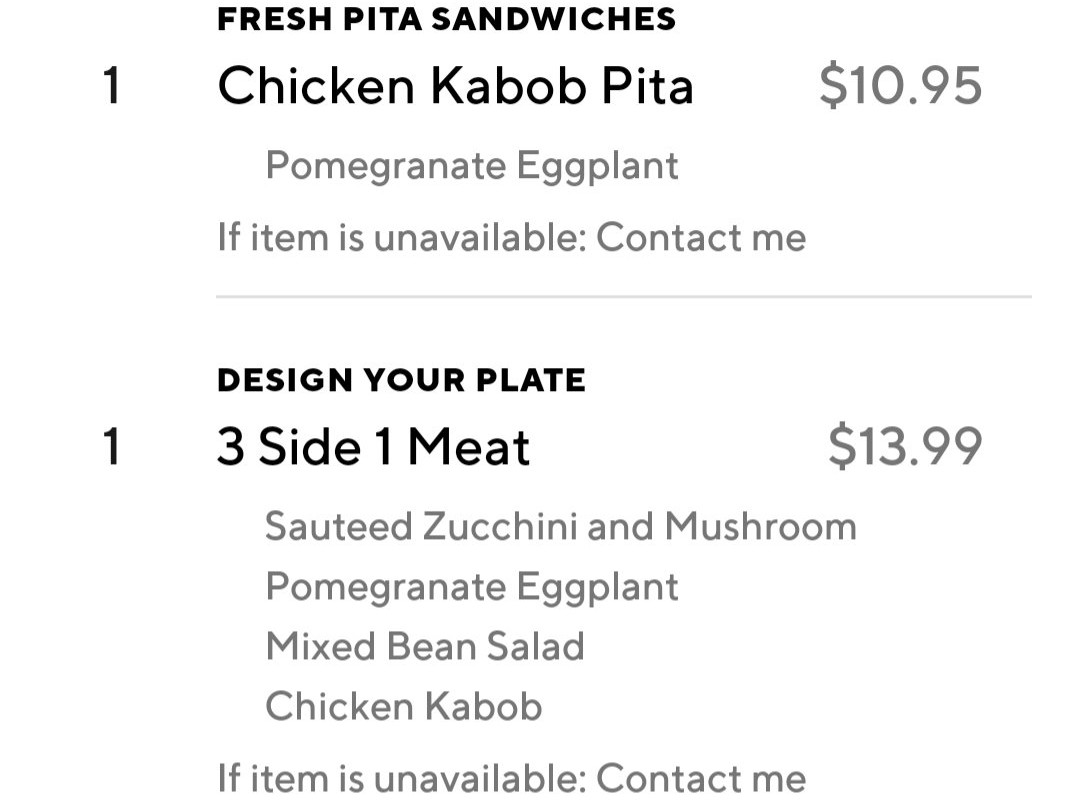Click the $10.95 price
1080x808 pixels.
(x=900, y=86)
